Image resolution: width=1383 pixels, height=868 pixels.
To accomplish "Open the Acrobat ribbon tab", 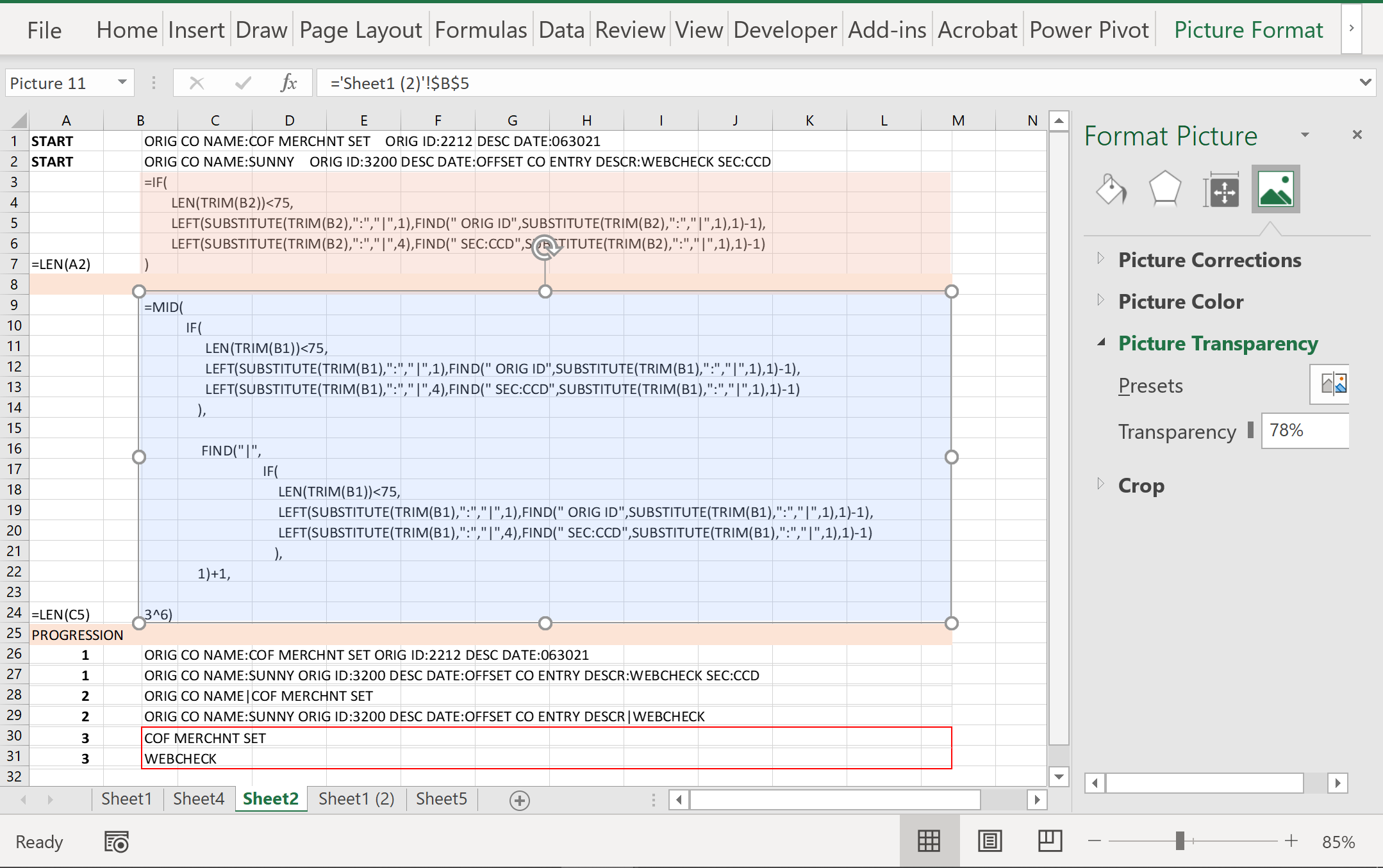I will point(977,30).
